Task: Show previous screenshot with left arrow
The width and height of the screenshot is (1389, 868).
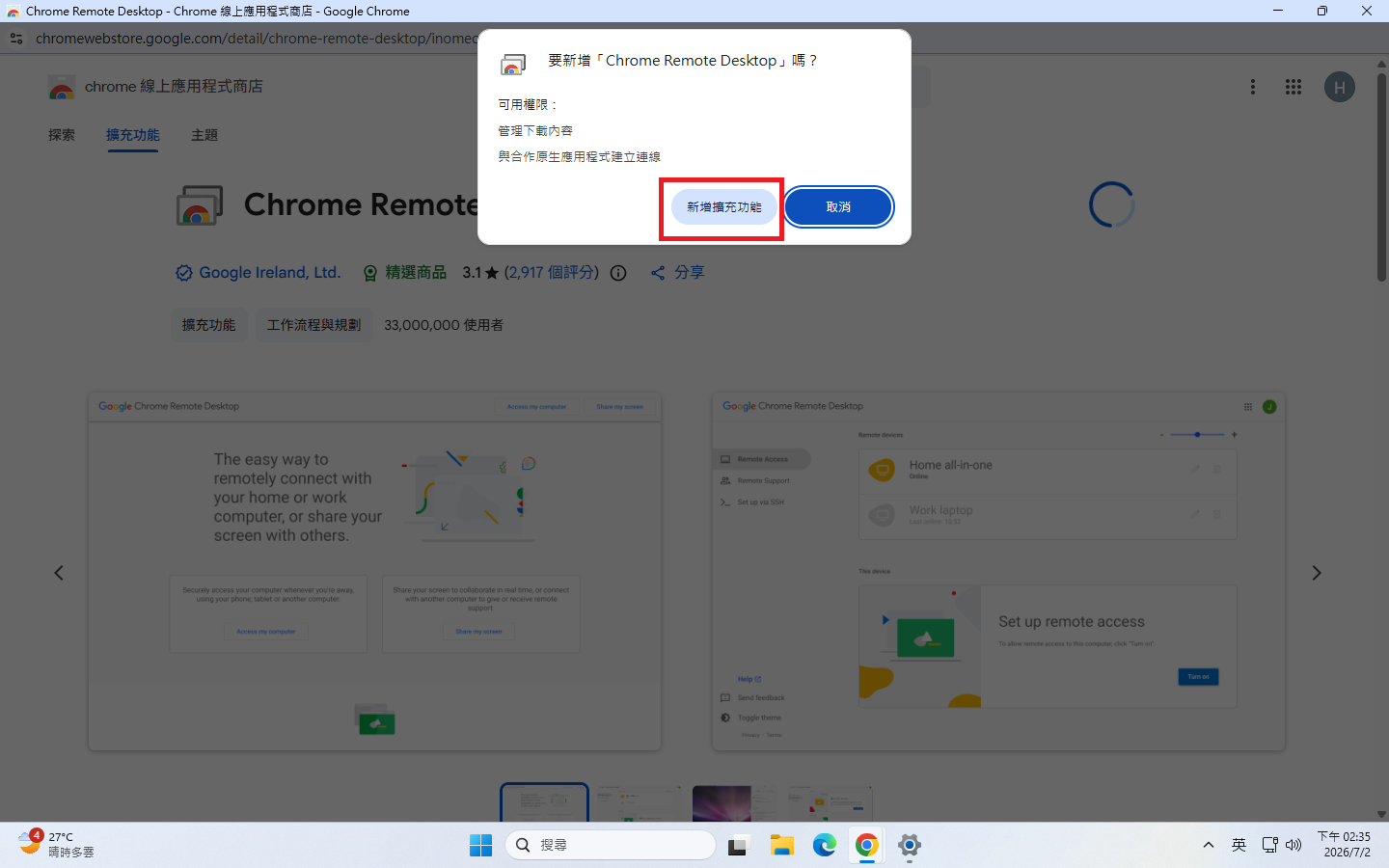Action: pyautogui.click(x=59, y=573)
